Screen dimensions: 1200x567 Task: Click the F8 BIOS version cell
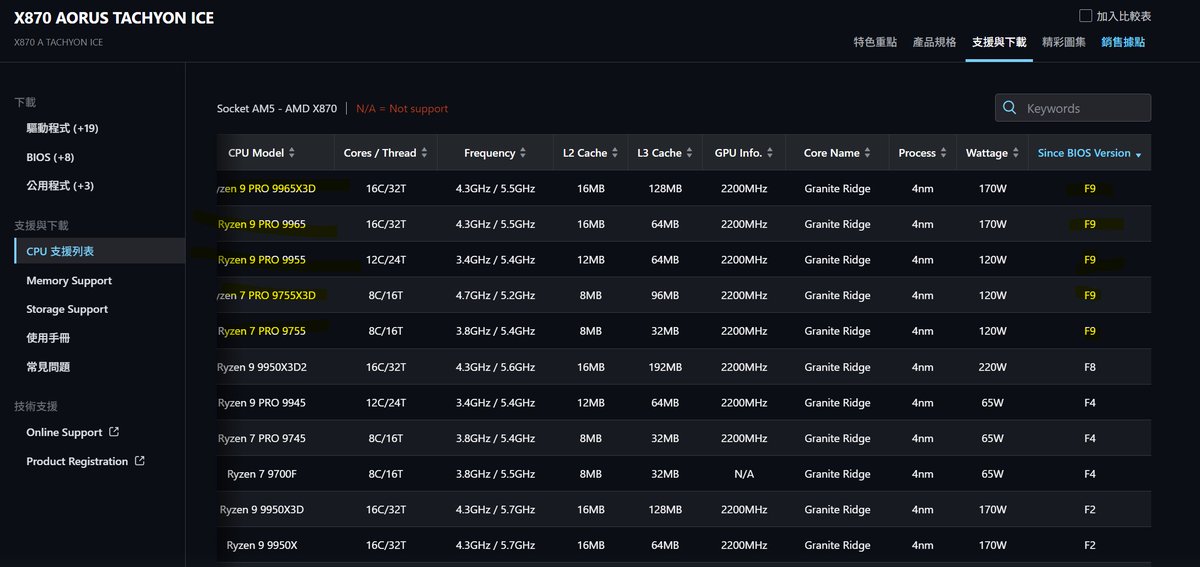coord(1090,367)
